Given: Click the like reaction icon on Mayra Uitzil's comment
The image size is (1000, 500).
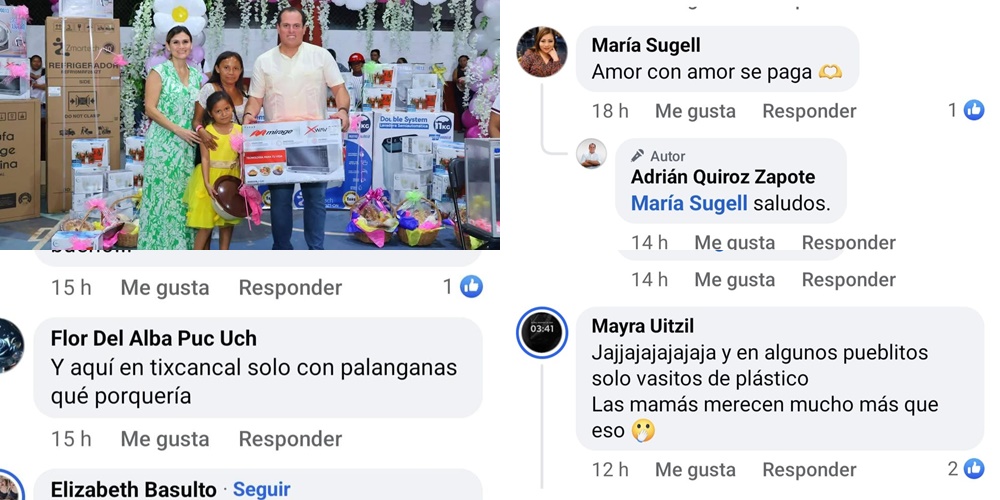Looking at the screenshot, I should point(973,469).
